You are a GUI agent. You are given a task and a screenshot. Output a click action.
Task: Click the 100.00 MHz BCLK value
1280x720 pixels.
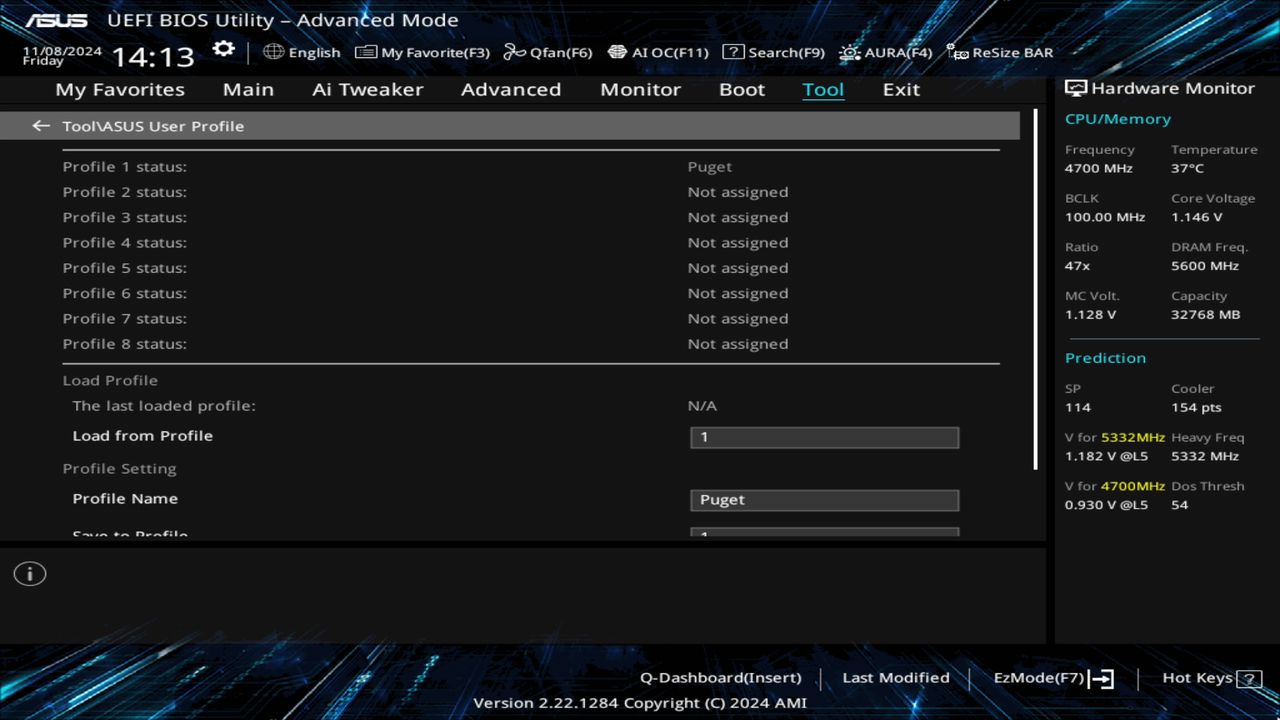click(1105, 217)
